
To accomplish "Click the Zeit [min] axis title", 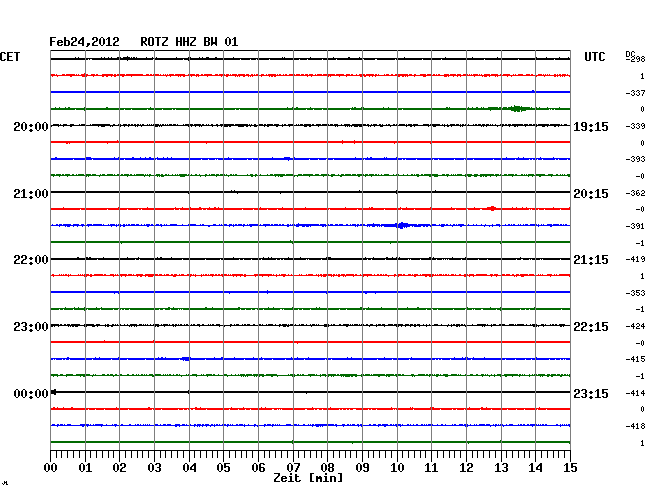I will 308,478.
